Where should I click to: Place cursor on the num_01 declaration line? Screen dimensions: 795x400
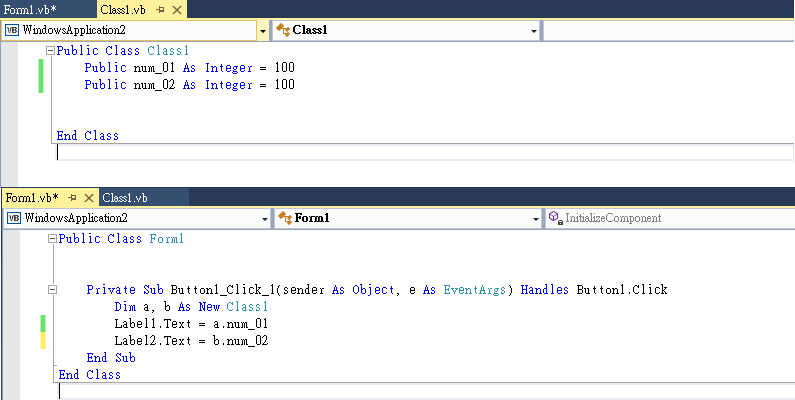pyautogui.click(x=190, y=68)
